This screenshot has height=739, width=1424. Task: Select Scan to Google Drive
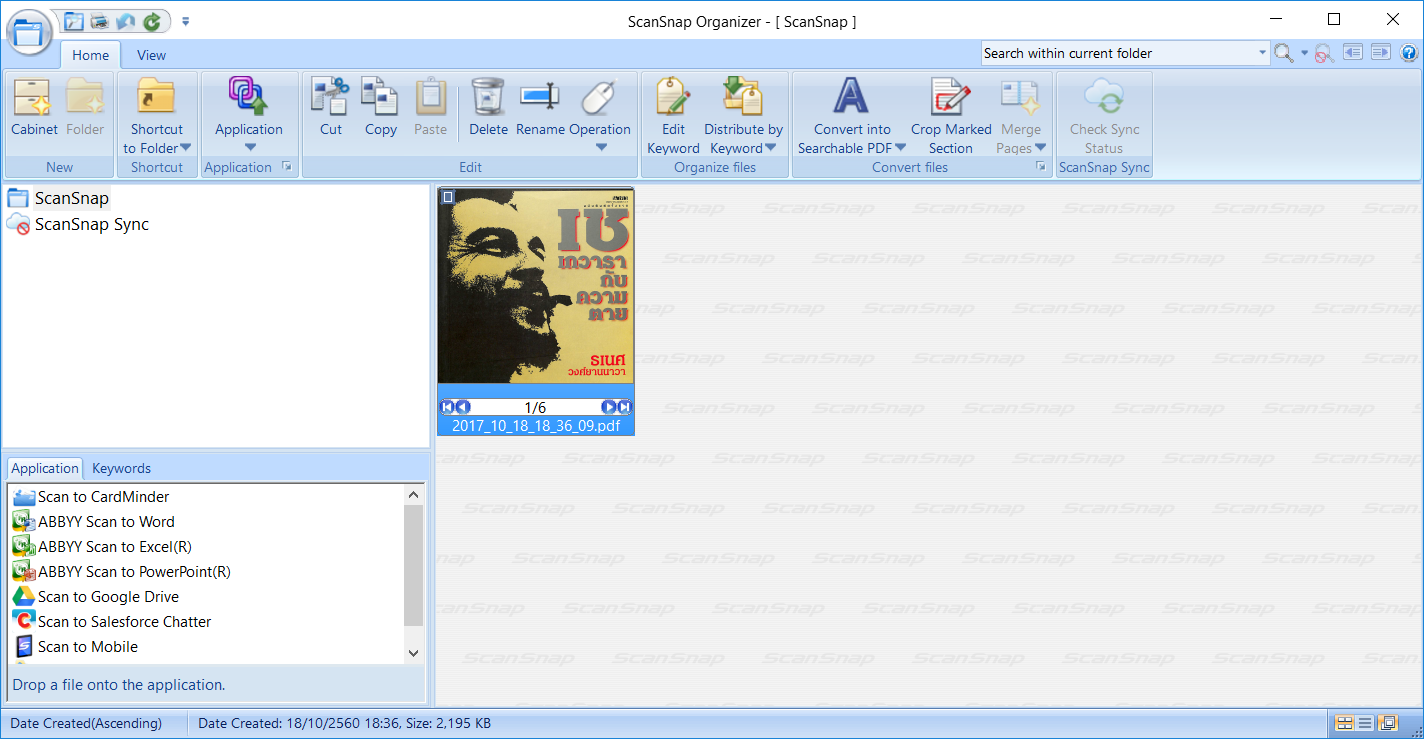pyautogui.click(x=108, y=597)
